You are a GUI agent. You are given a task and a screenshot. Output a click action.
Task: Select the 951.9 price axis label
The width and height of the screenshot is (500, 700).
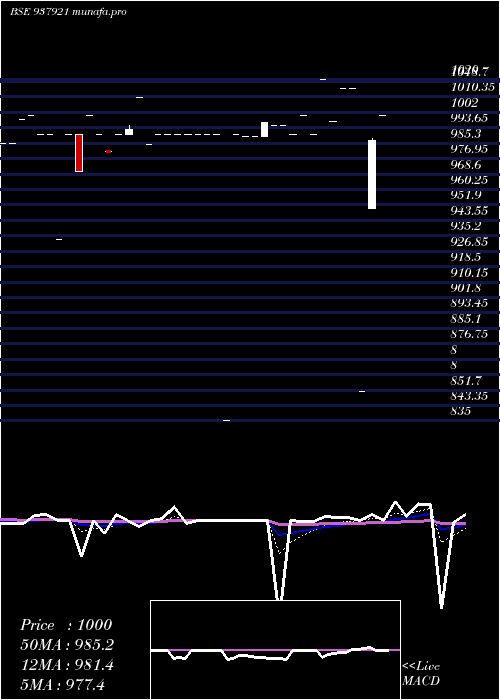tap(467, 195)
